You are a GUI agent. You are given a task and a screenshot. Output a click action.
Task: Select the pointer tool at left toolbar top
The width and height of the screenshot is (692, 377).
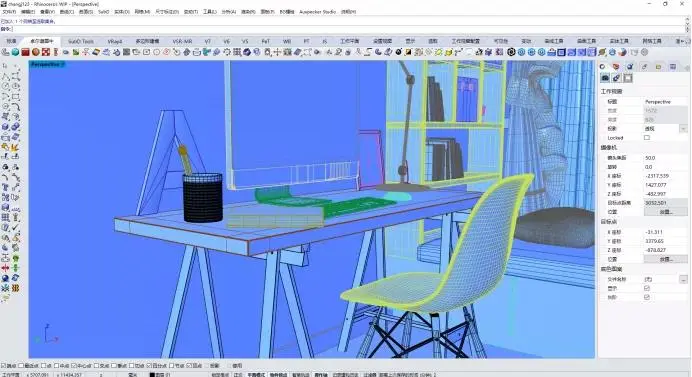pyautogui.click(x=5, y=65)
